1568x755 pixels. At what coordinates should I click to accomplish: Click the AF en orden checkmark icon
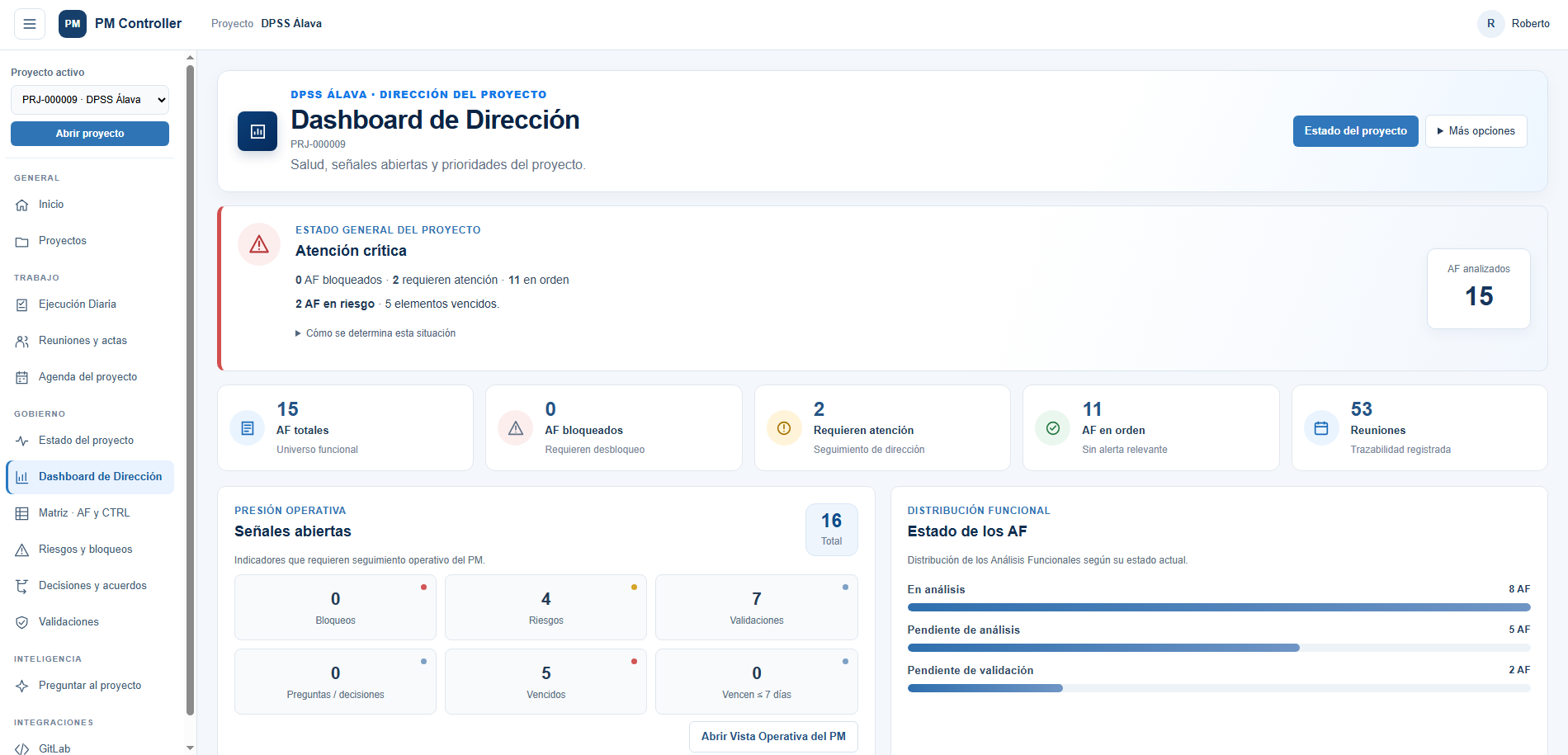[1053, 428]
